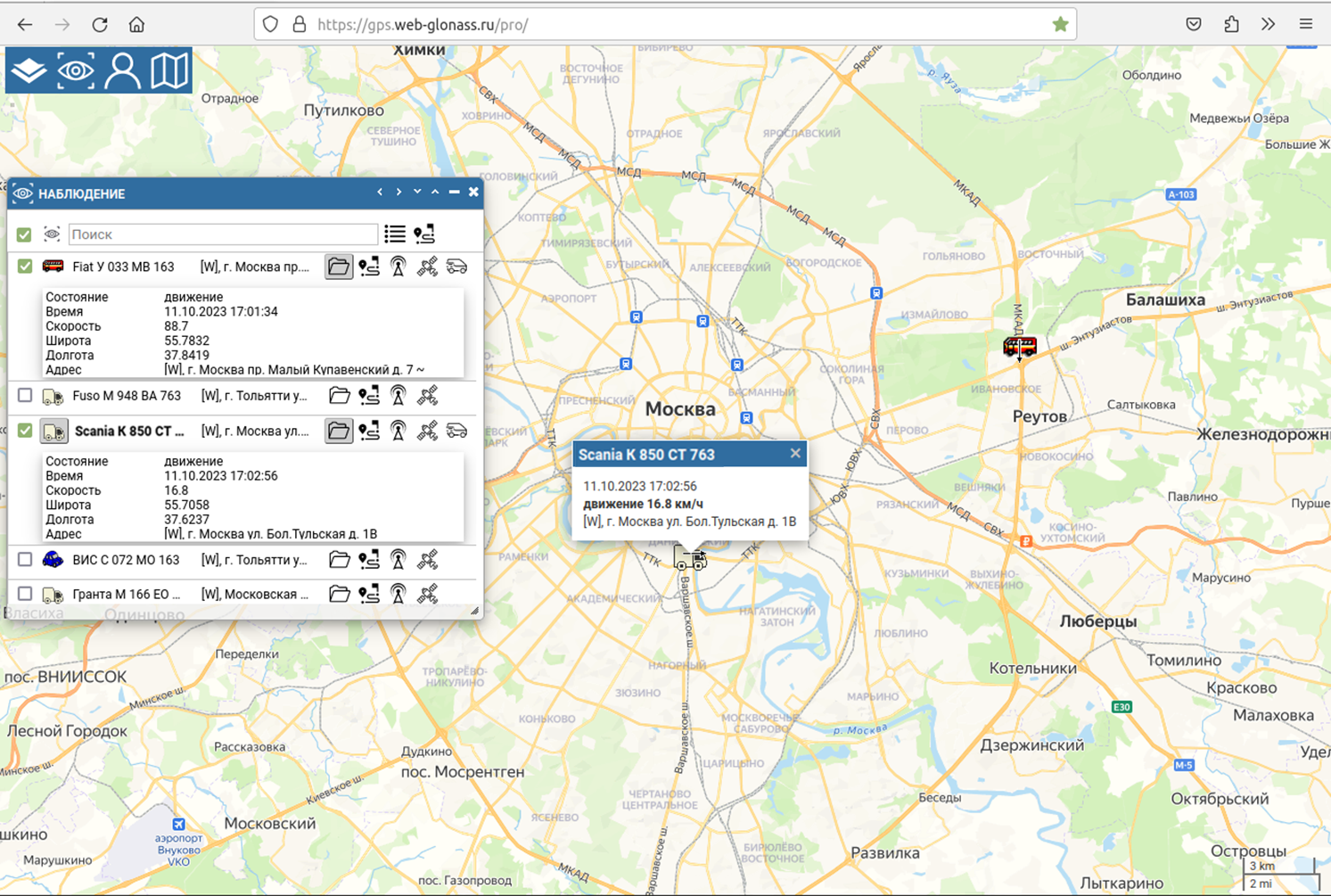This screenshot has height=896, width=1331.
Task: Open the browser hamburger menu
Action: (x=1306, y=24)
